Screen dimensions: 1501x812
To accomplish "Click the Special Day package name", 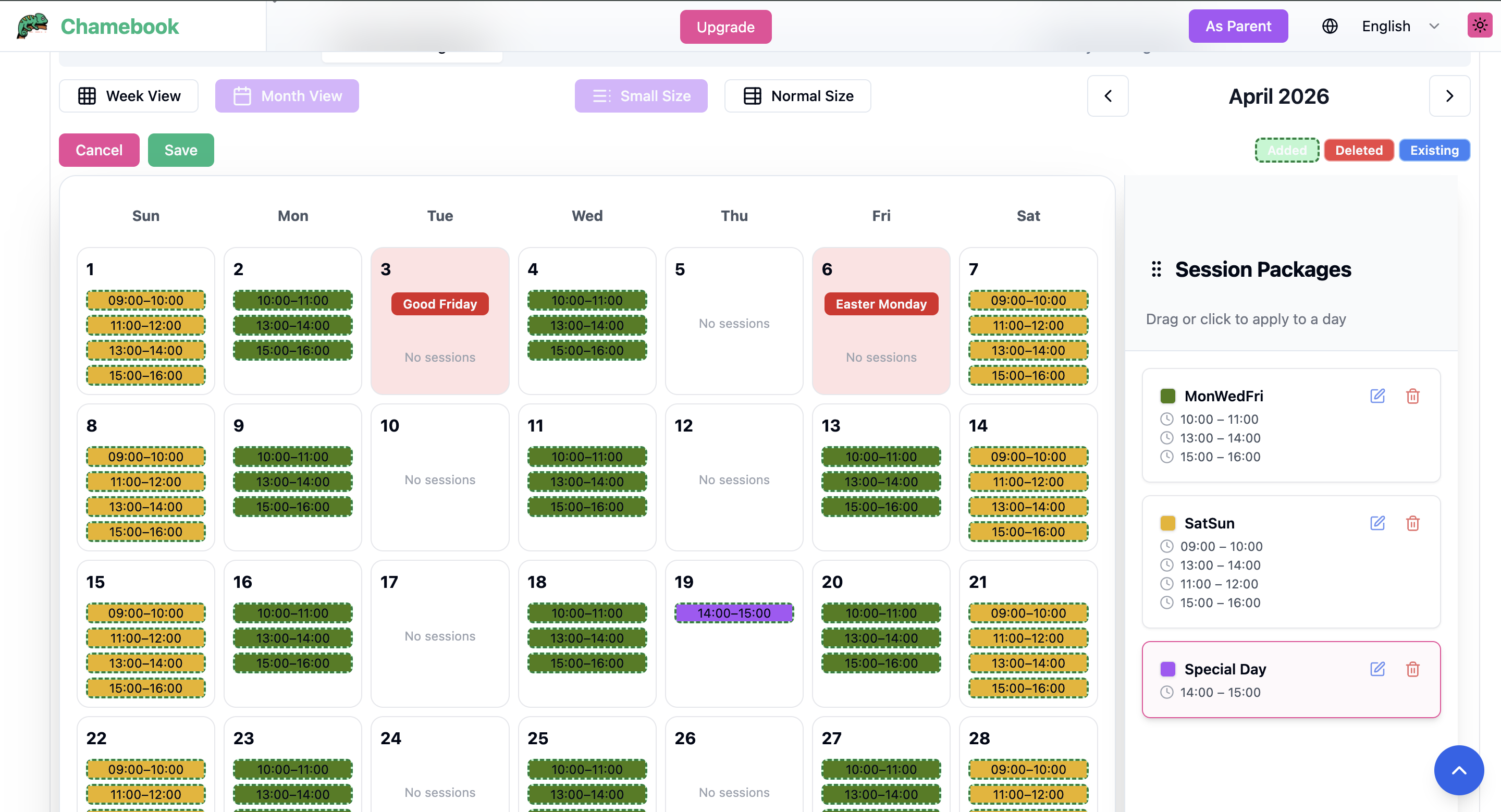I will 1225,669.
